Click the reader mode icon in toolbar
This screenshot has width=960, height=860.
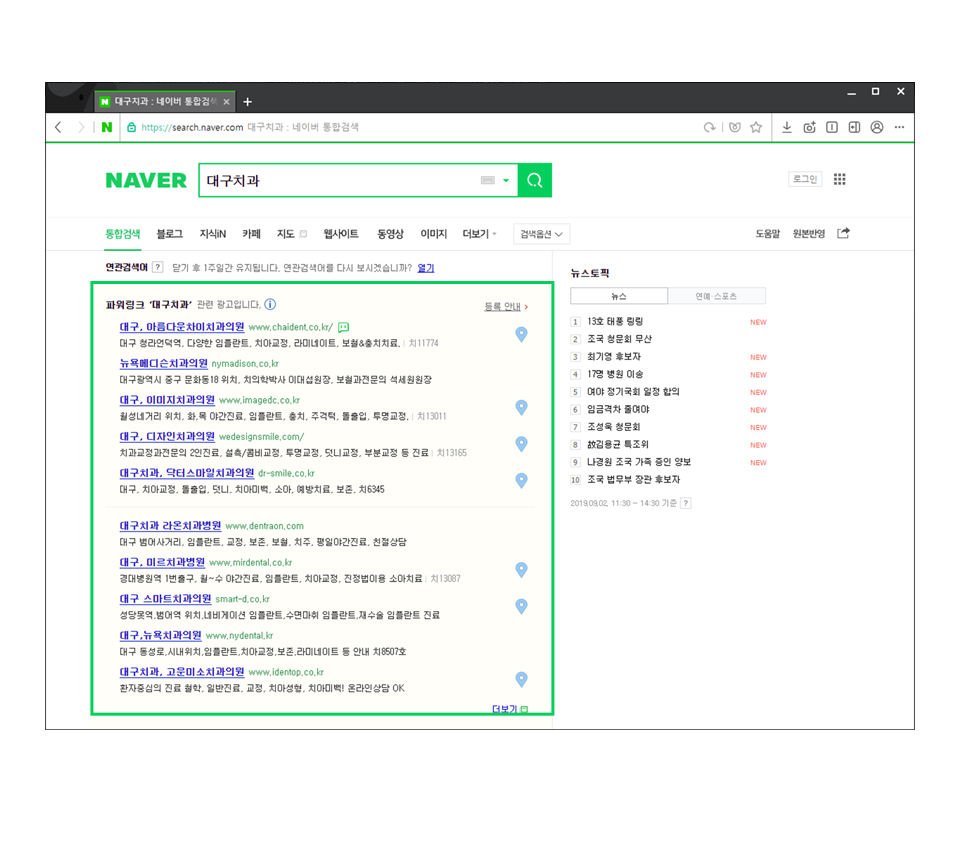pyautogui.click(x=831, y=127)
